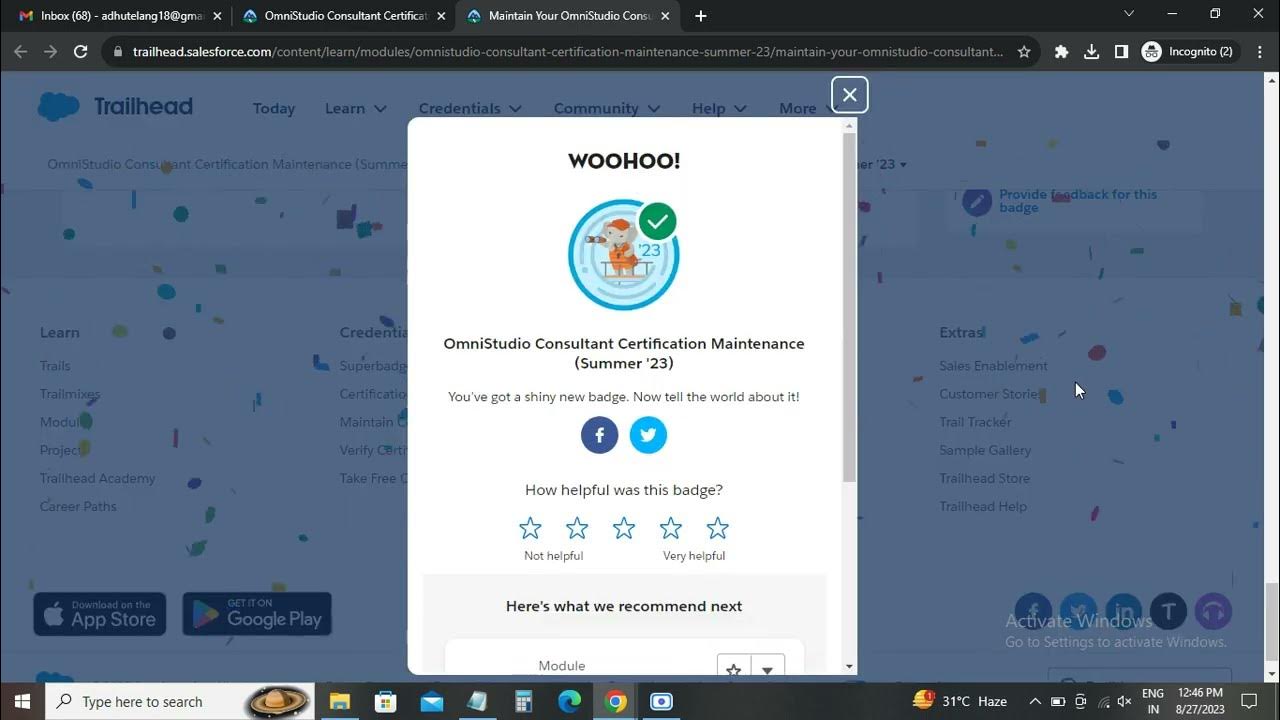The height and width of the screenshot is (720, 1280).
Task: Select Maintain Your OmniStudio tab
Action: point(568,16)
